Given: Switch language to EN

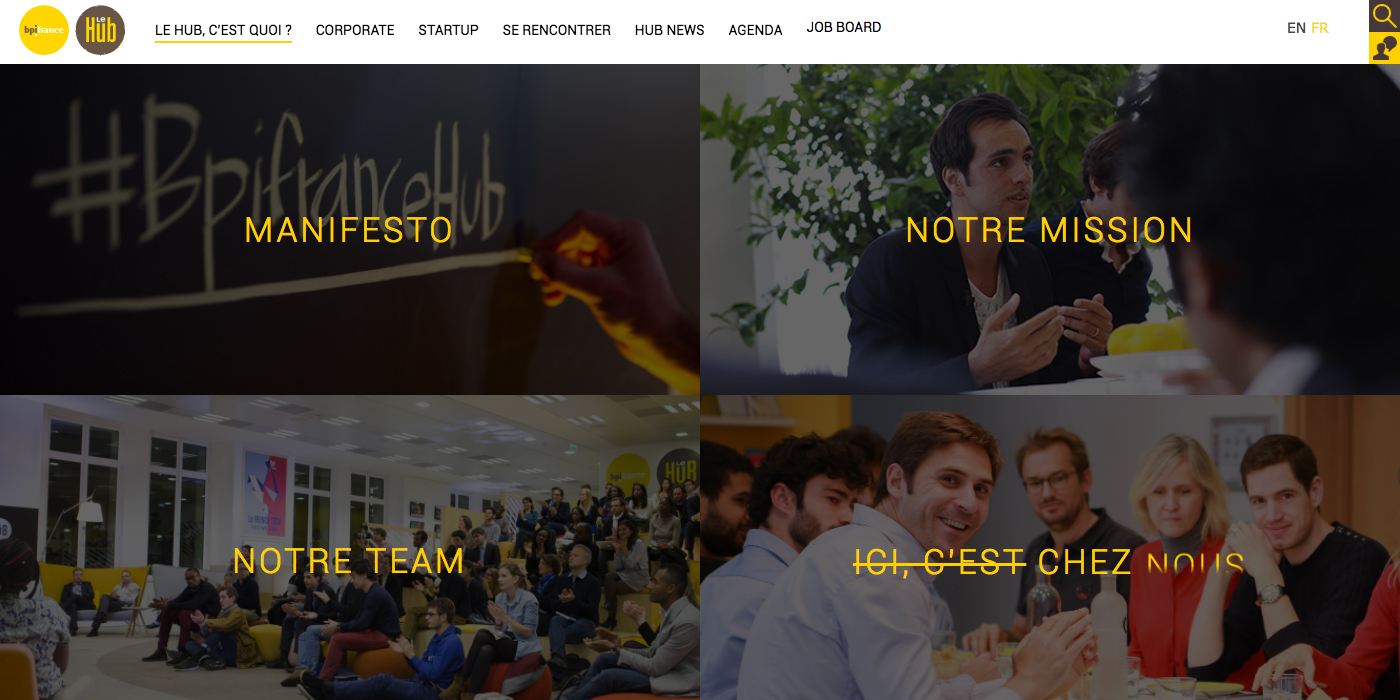Looking at the screenshot, I should tap(1296, 28).
